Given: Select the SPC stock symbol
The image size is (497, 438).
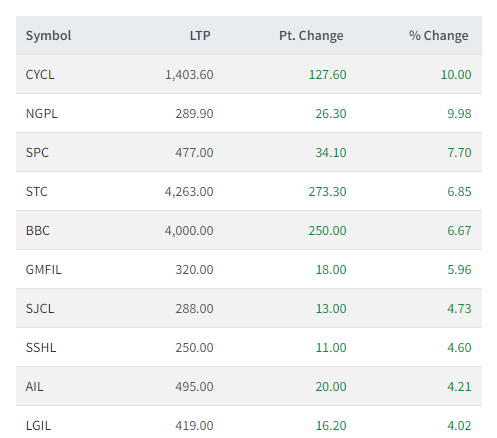Looking at the screenshot, I should (37, 152).
